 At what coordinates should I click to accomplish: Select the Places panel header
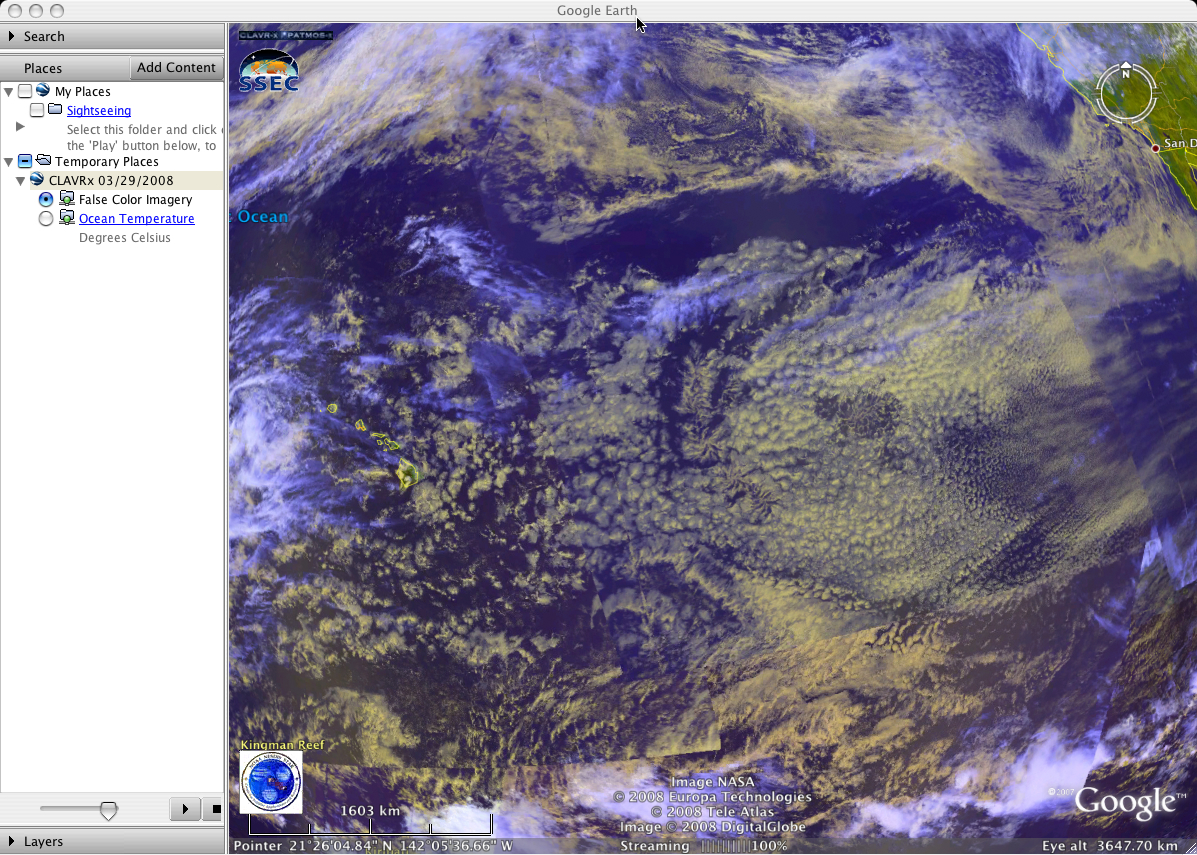click(43, 68)
